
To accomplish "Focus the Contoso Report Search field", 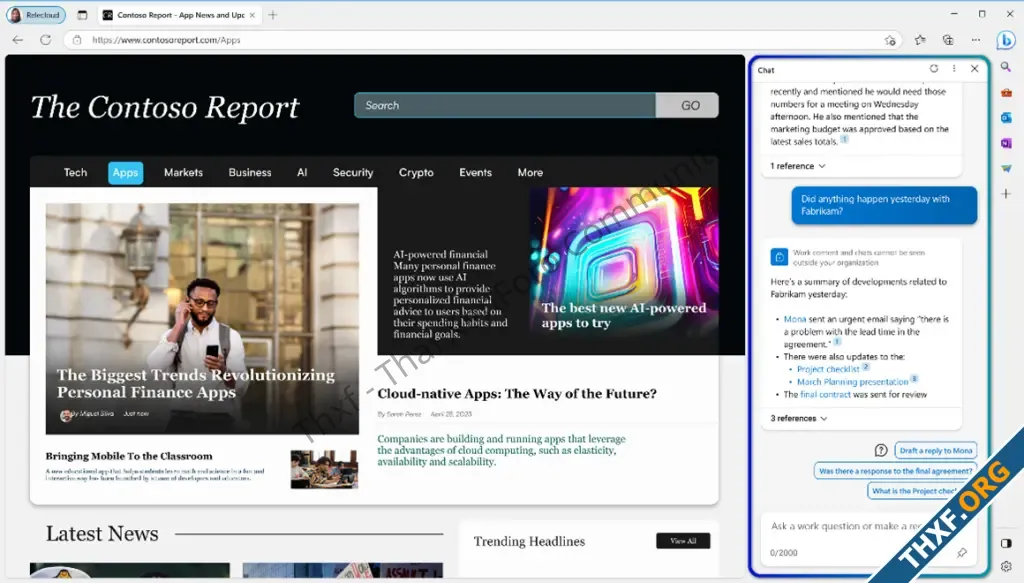I will tap(505, 105).
